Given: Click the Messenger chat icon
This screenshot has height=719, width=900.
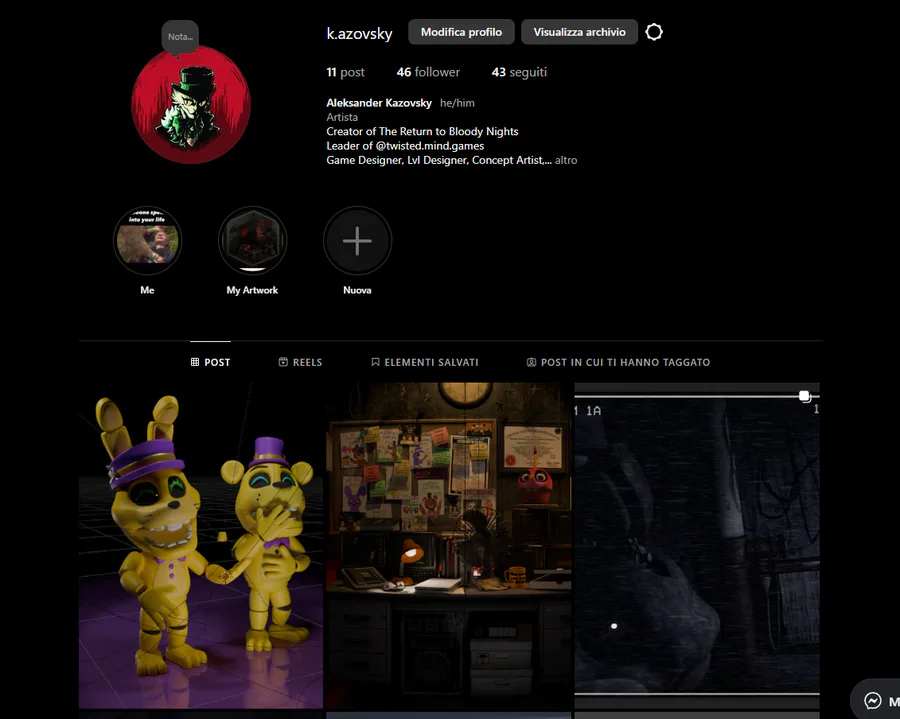Looking at the screenshot, I should click(872, 701).
